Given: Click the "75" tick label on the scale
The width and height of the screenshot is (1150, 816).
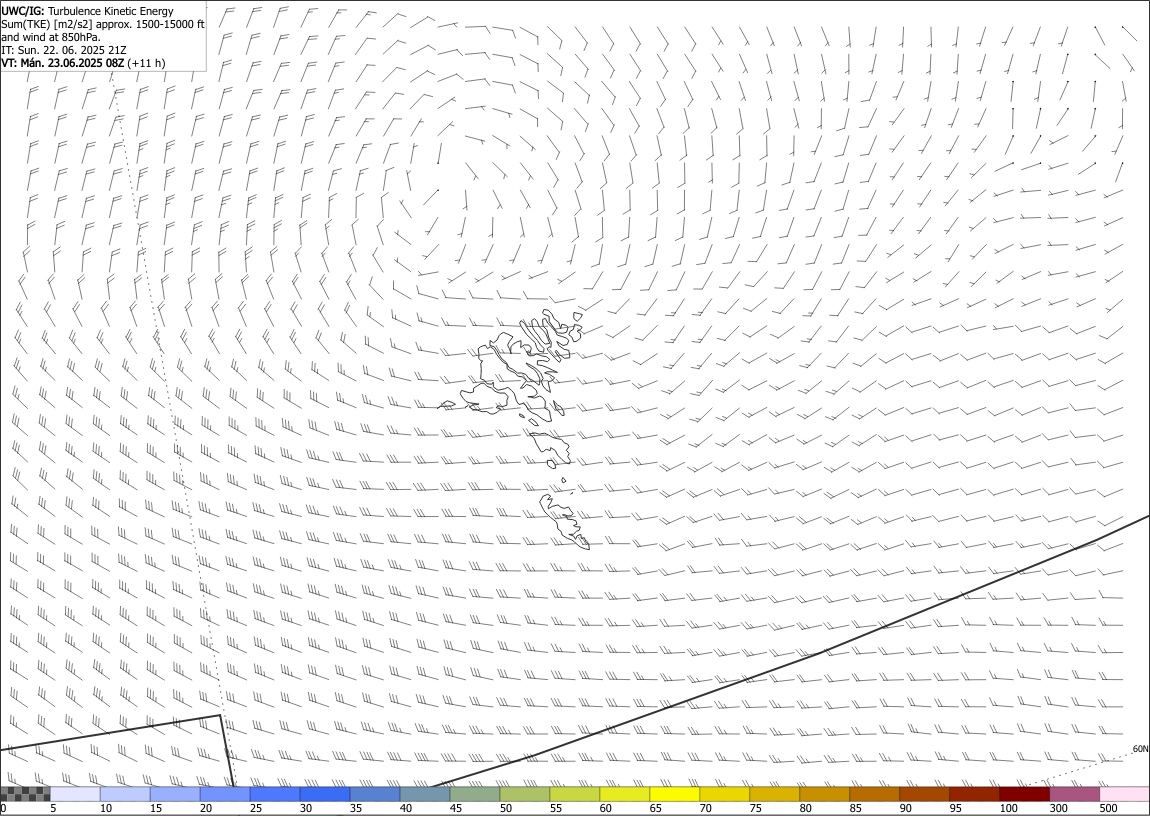Looking at the screenshot, I should coord(755,808).
